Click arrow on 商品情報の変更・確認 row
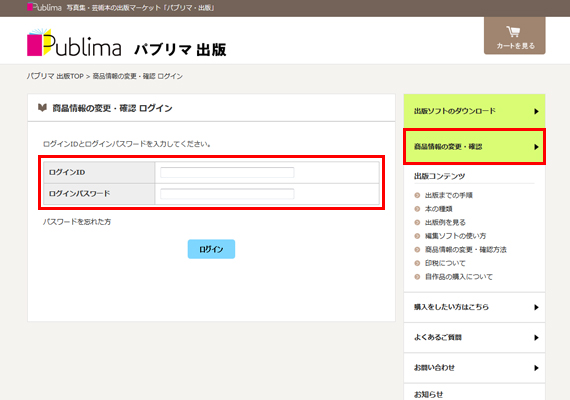 pos(536,147)
